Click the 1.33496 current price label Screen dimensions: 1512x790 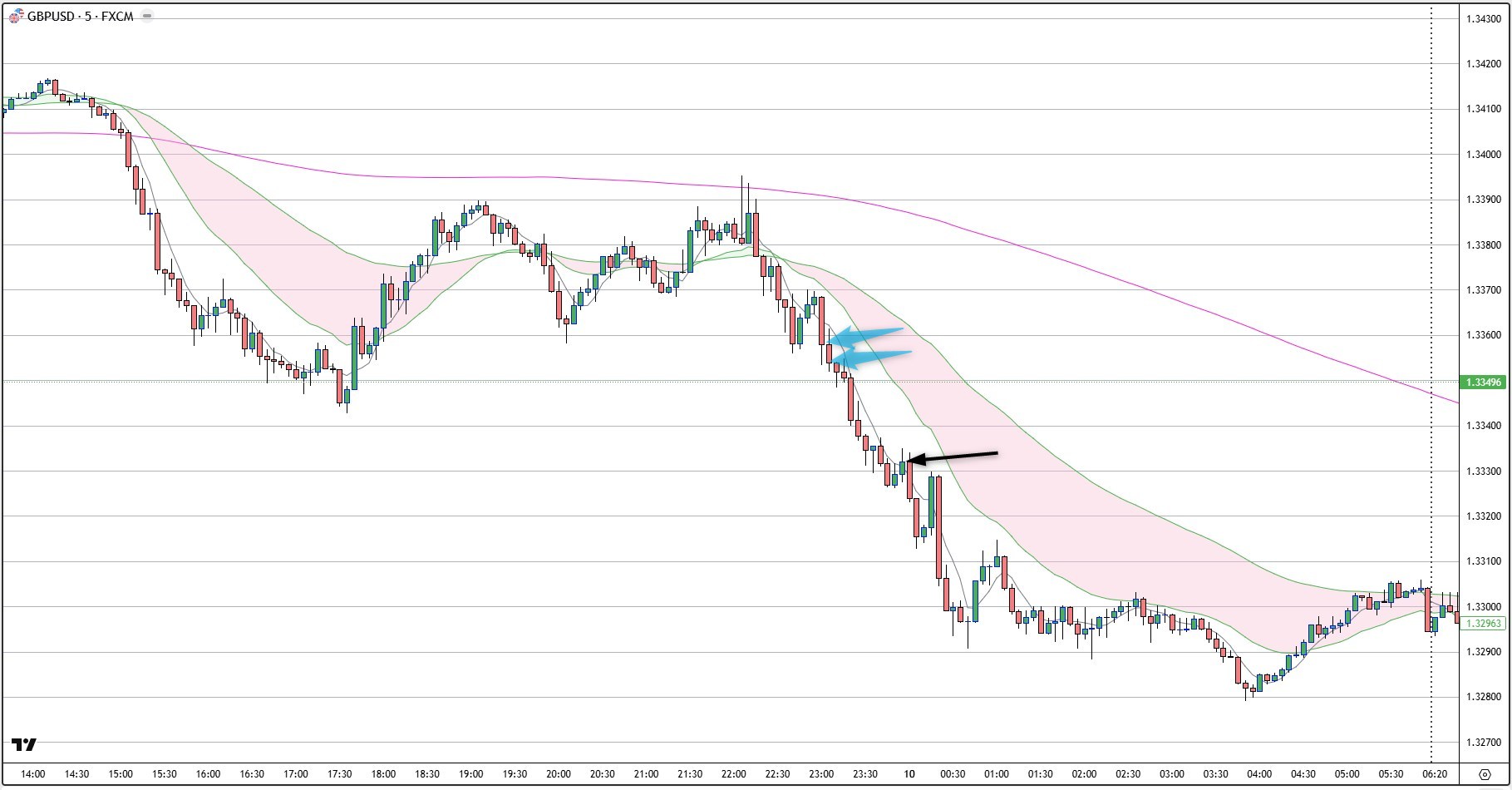1484,383
